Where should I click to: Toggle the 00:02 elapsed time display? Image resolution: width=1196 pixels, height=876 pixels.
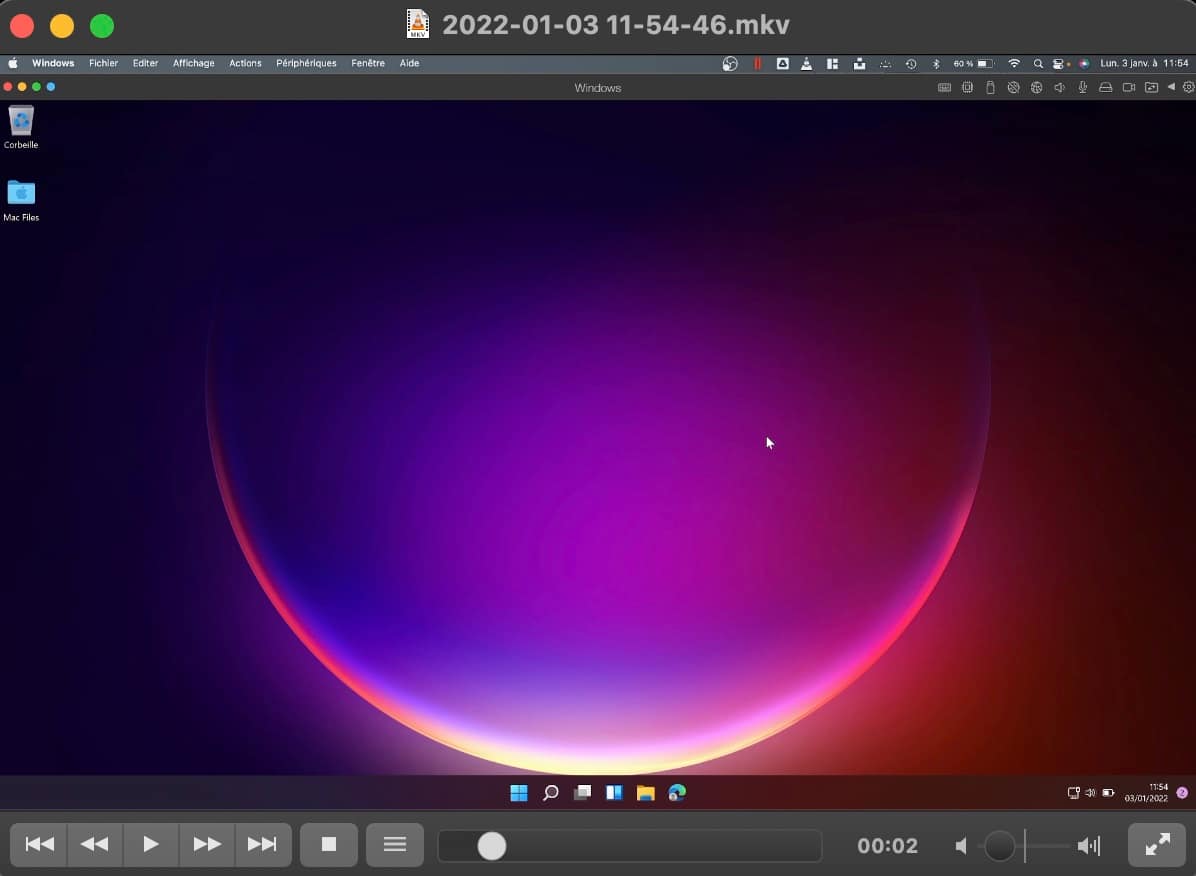point(887,846)
